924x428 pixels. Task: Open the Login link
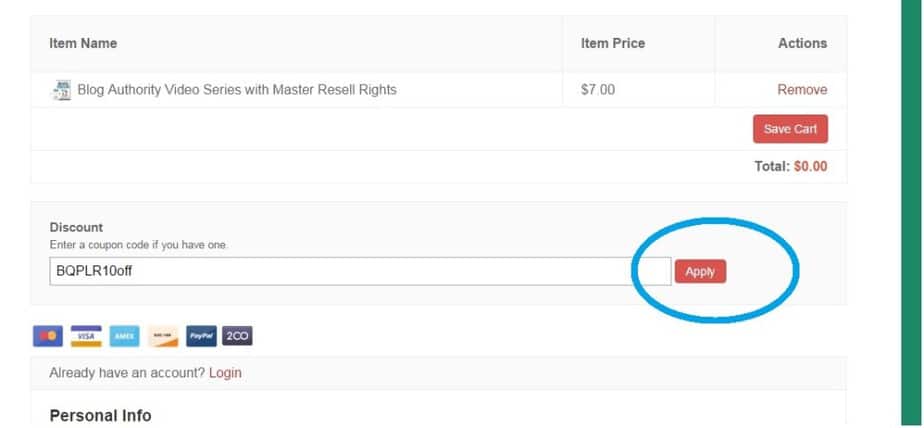[x=225, y=373]
